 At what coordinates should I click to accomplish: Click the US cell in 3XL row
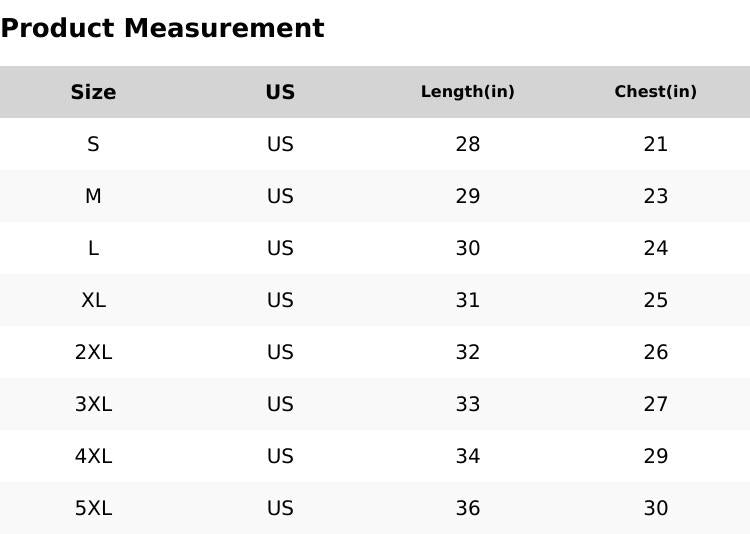[x=280, y=404]
